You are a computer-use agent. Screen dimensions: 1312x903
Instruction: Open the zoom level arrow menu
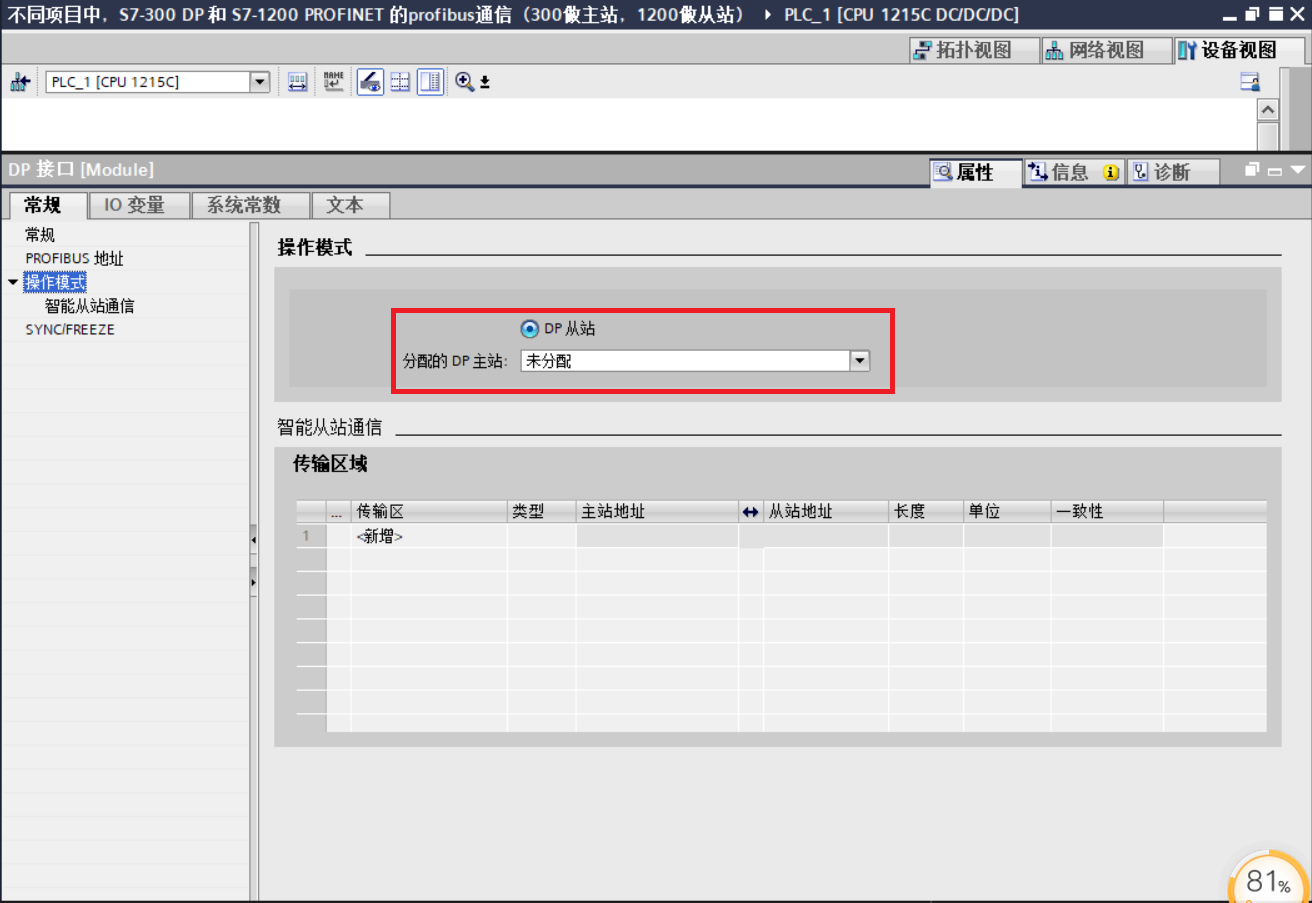pyautogui.click(x=485, y=82)
